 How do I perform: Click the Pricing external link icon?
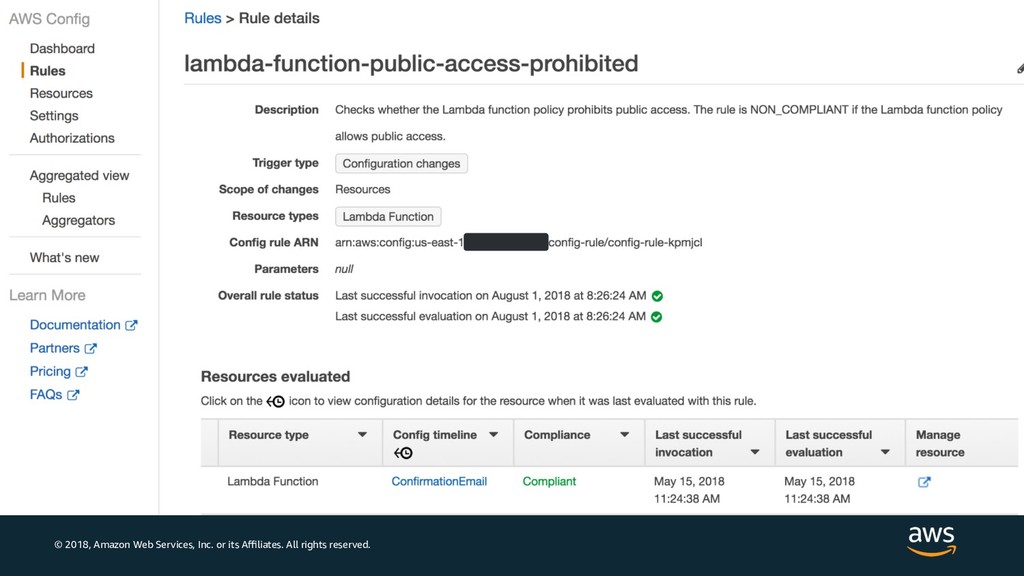(x=82, y=371)
